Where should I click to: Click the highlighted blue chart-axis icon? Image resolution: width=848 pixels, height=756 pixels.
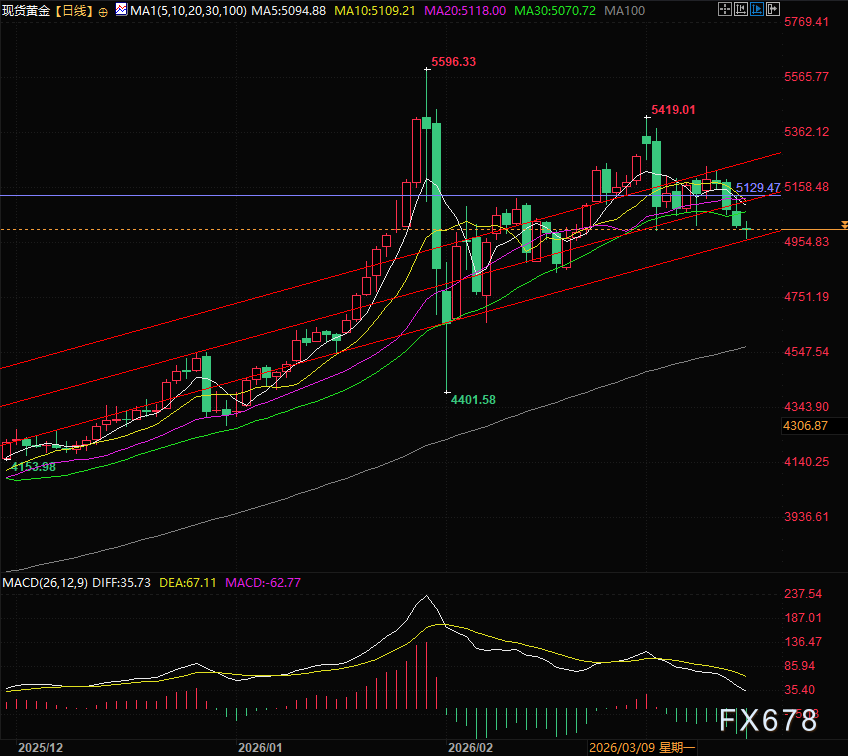pyautogui.click(x=757, y=9)
